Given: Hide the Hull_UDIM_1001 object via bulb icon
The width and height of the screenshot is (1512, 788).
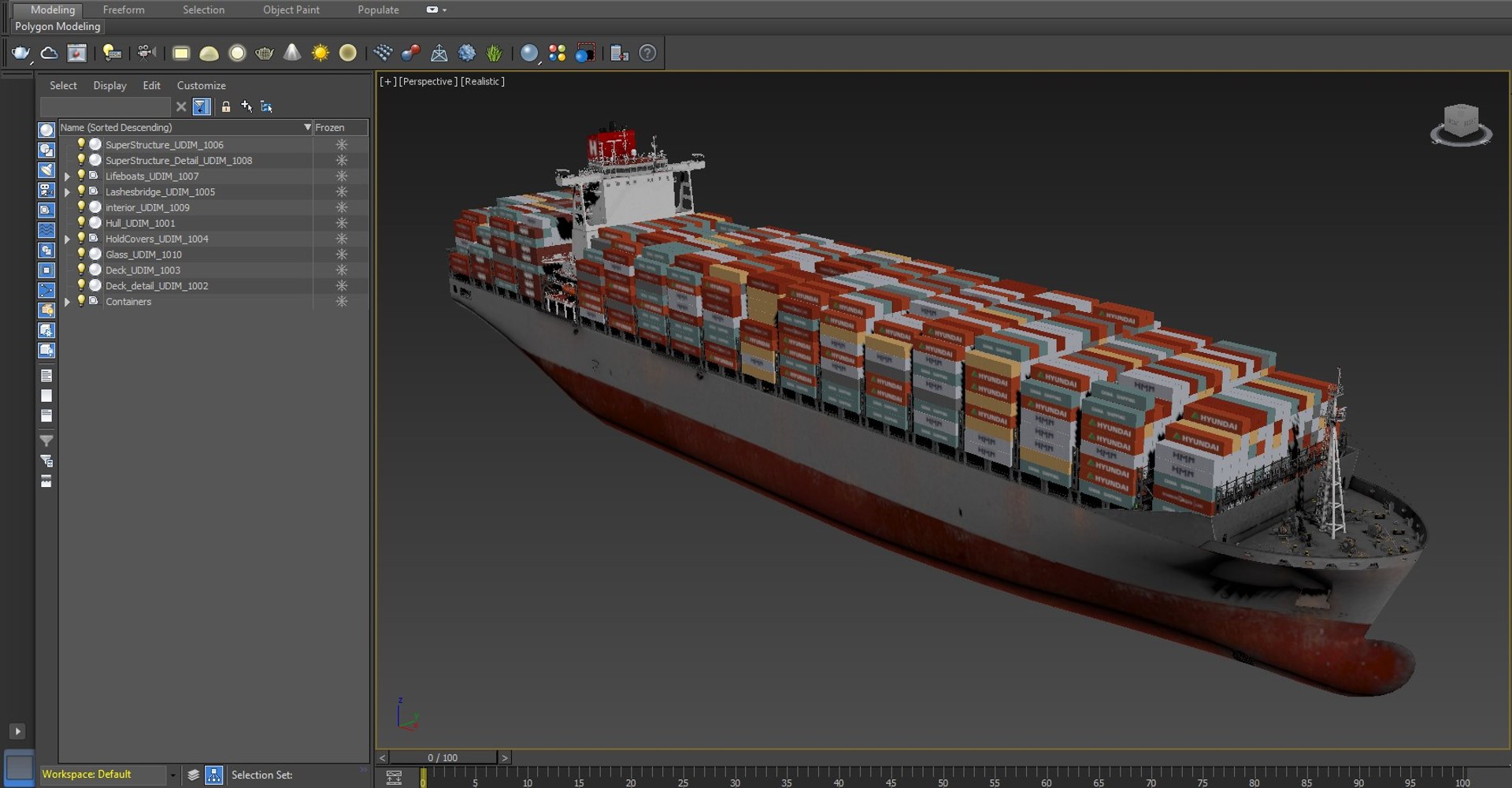Looking at the screenshot, I should pyautogui.click(x=80, y=222).
